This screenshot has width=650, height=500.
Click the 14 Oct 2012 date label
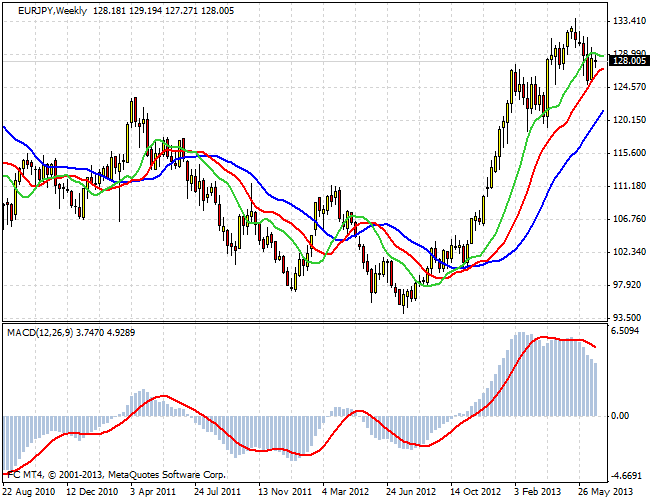[475, 492]
